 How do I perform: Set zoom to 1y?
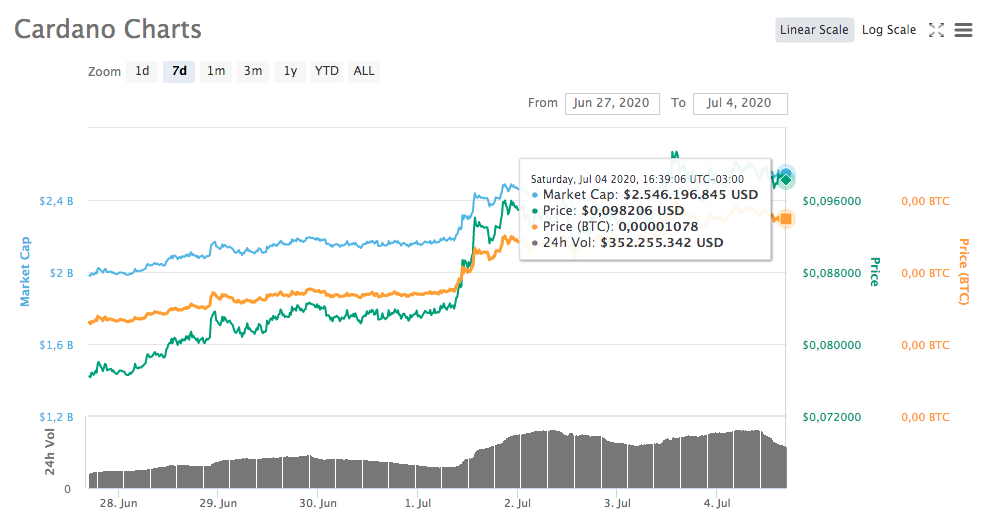pyautogui.click(x=290, y=71)
